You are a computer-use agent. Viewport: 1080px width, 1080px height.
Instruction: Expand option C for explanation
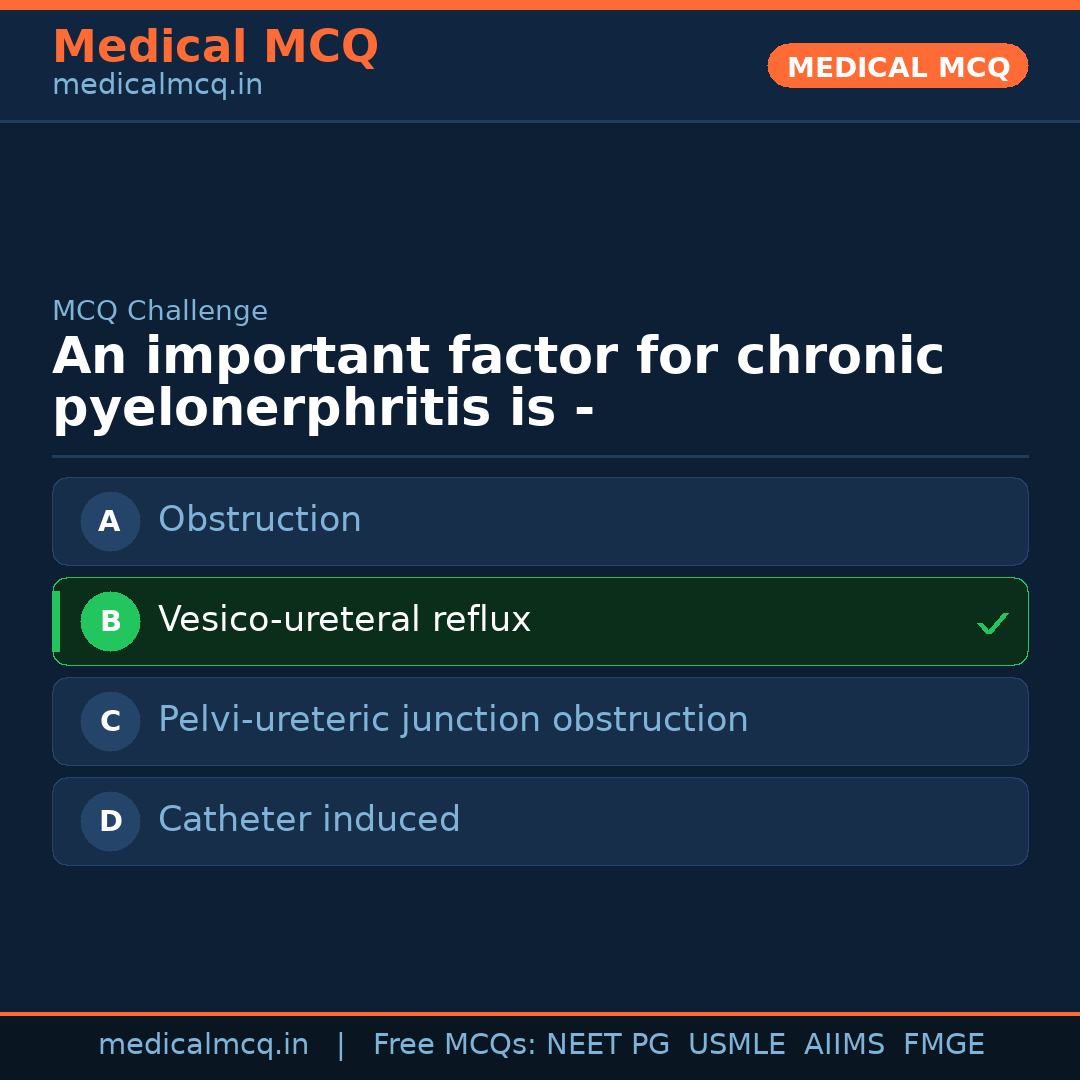coord(540,721)
